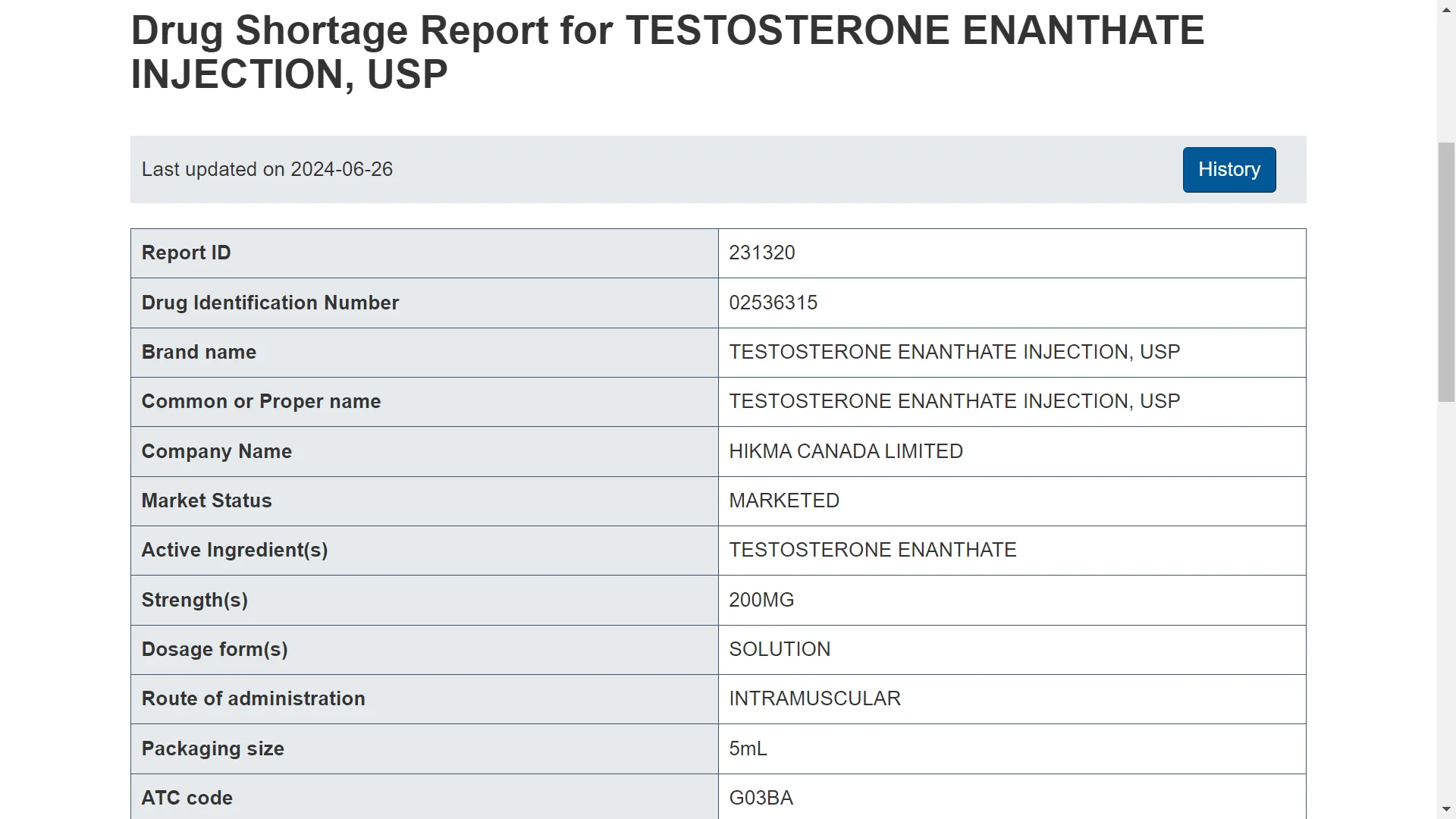Click the 200MG strength value
The image size is (1456, 819).
point(761,601)
